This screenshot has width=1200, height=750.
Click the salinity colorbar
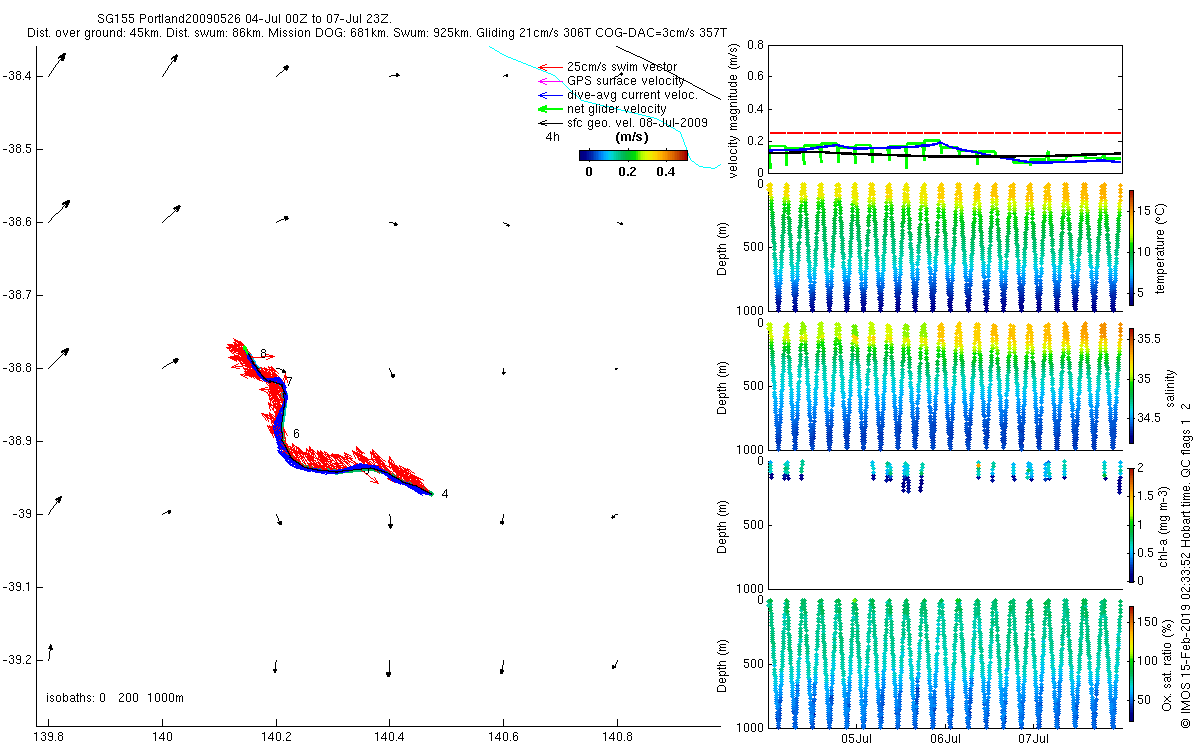(x=1131, y=385)
